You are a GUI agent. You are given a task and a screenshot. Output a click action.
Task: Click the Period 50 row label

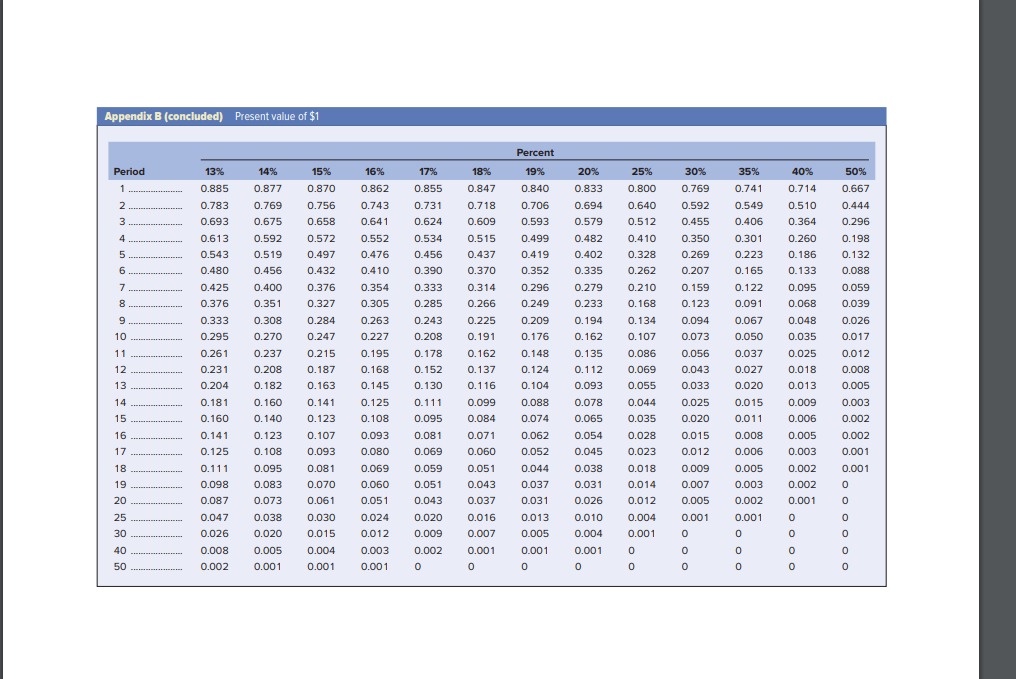click(121, 567)
